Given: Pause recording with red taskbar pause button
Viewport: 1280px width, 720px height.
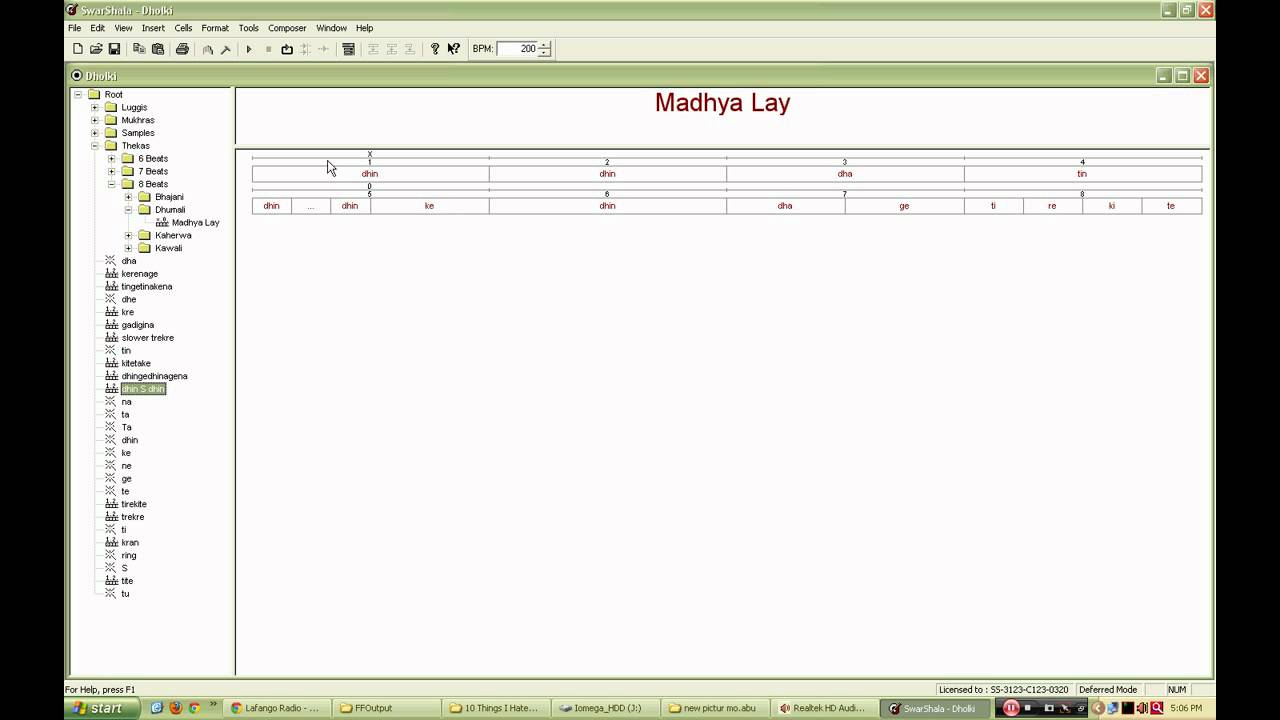Looking at the screenshot, I should pos(1011,708).
